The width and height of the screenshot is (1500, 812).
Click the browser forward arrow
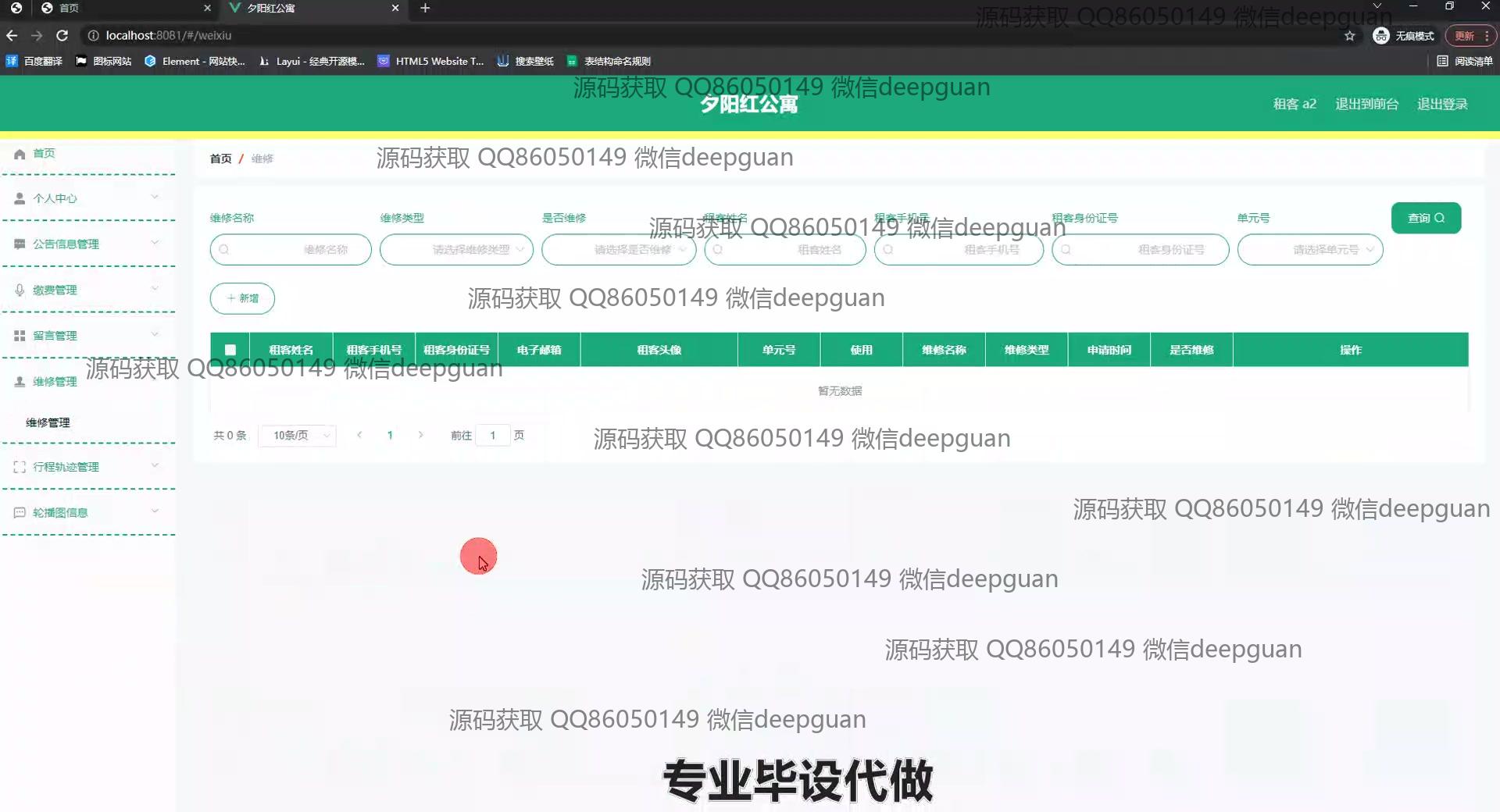point(37,35)
